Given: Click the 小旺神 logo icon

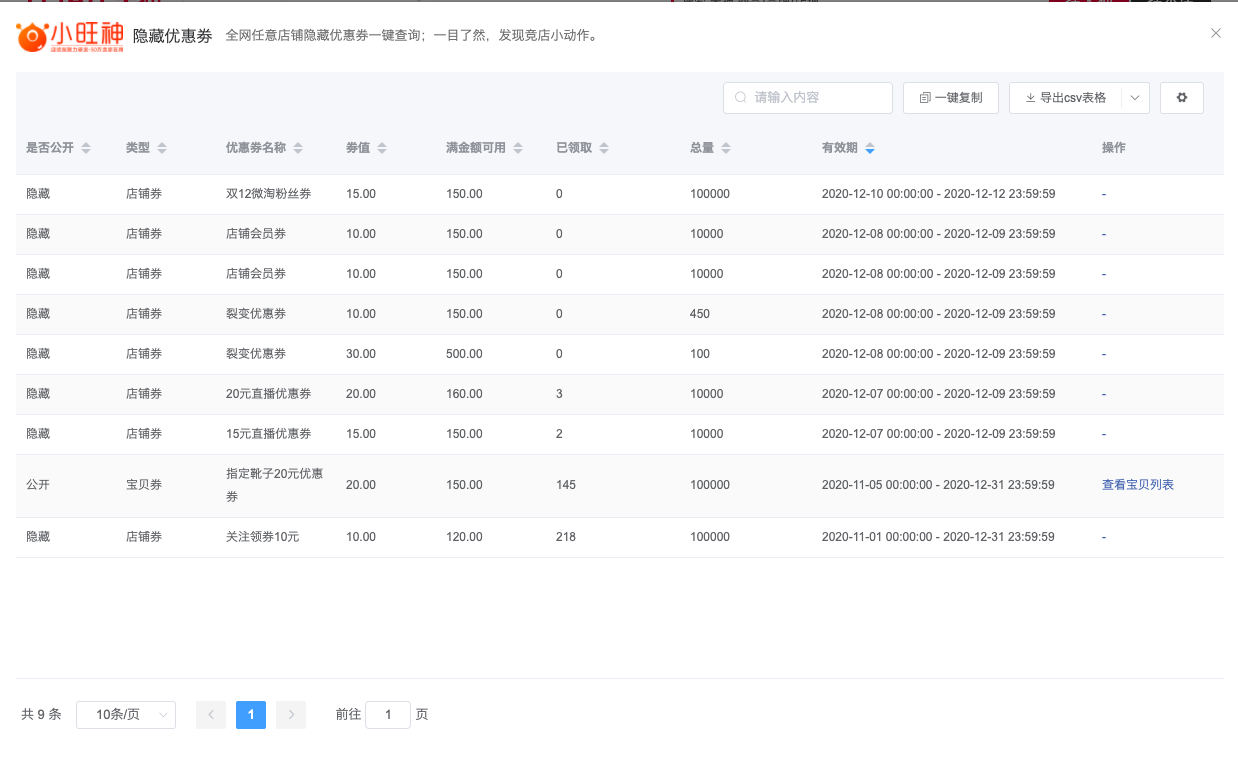Looking at the screenshot, I should pyautogui.click(x=70, y=36).
